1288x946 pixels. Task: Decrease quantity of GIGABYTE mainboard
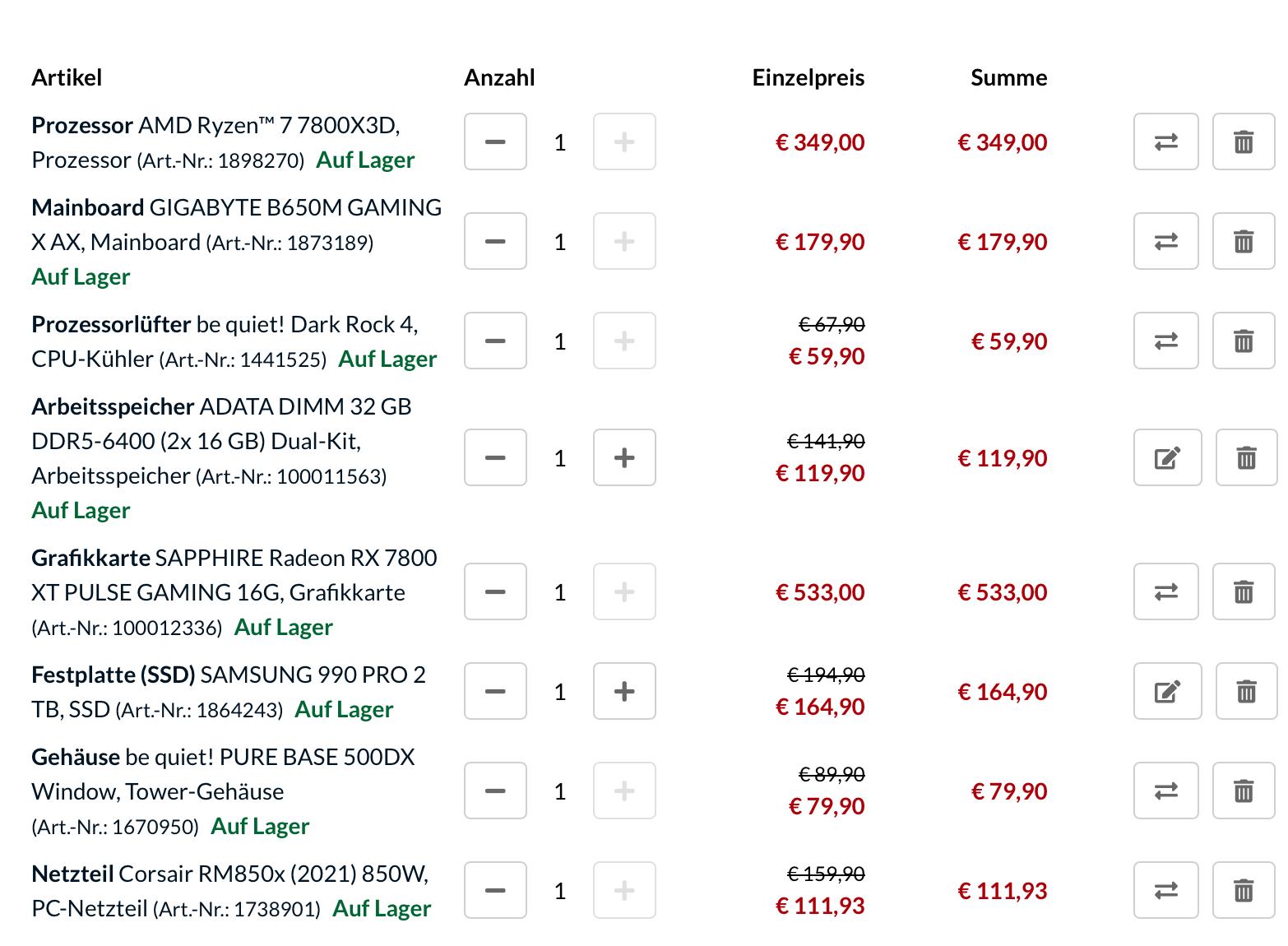click(495, 242)
